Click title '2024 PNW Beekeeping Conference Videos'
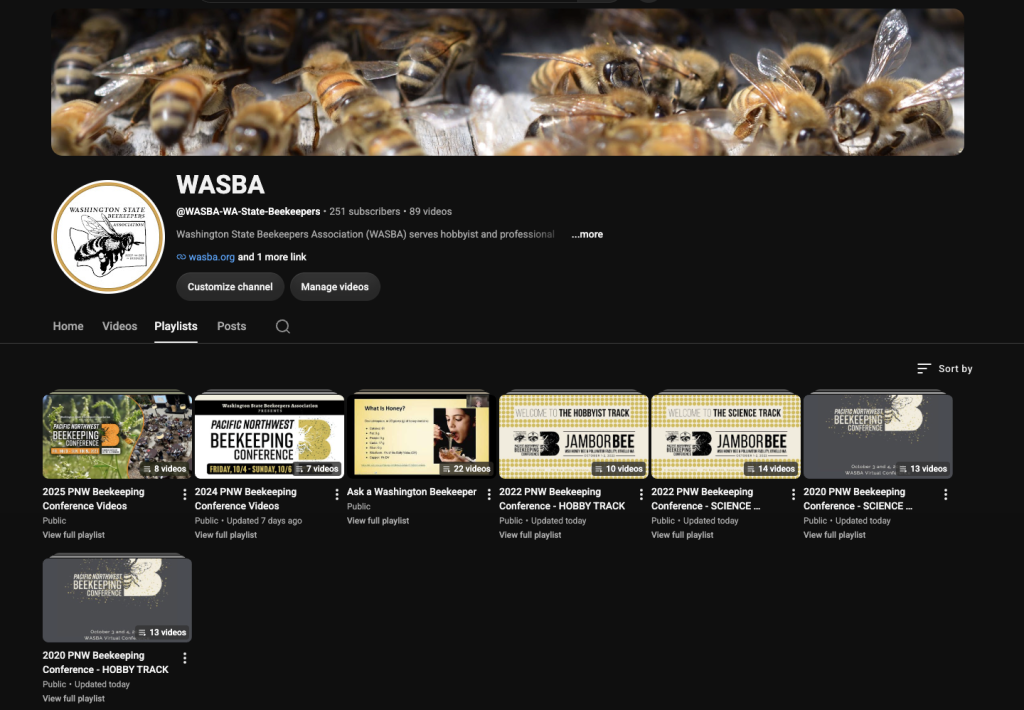This screenshot has height=710, width=1024. click(x=246, y=499)
